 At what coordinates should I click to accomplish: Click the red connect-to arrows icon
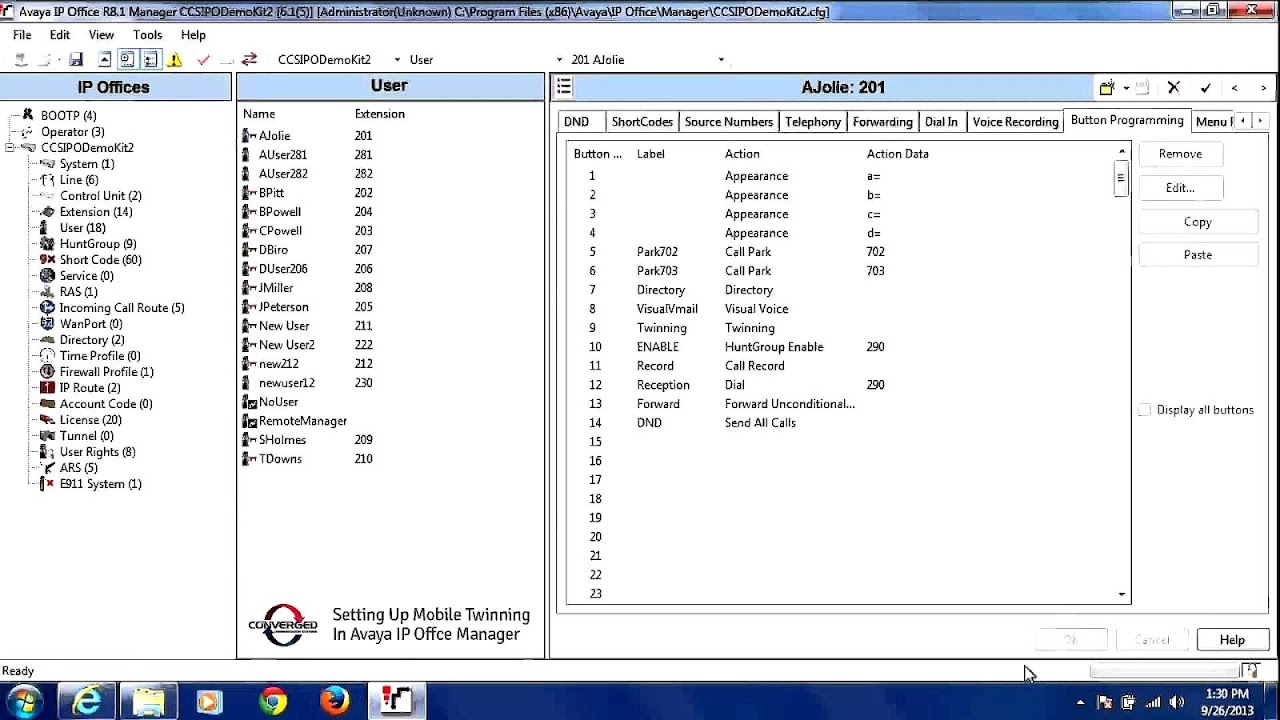click(249, 60)
